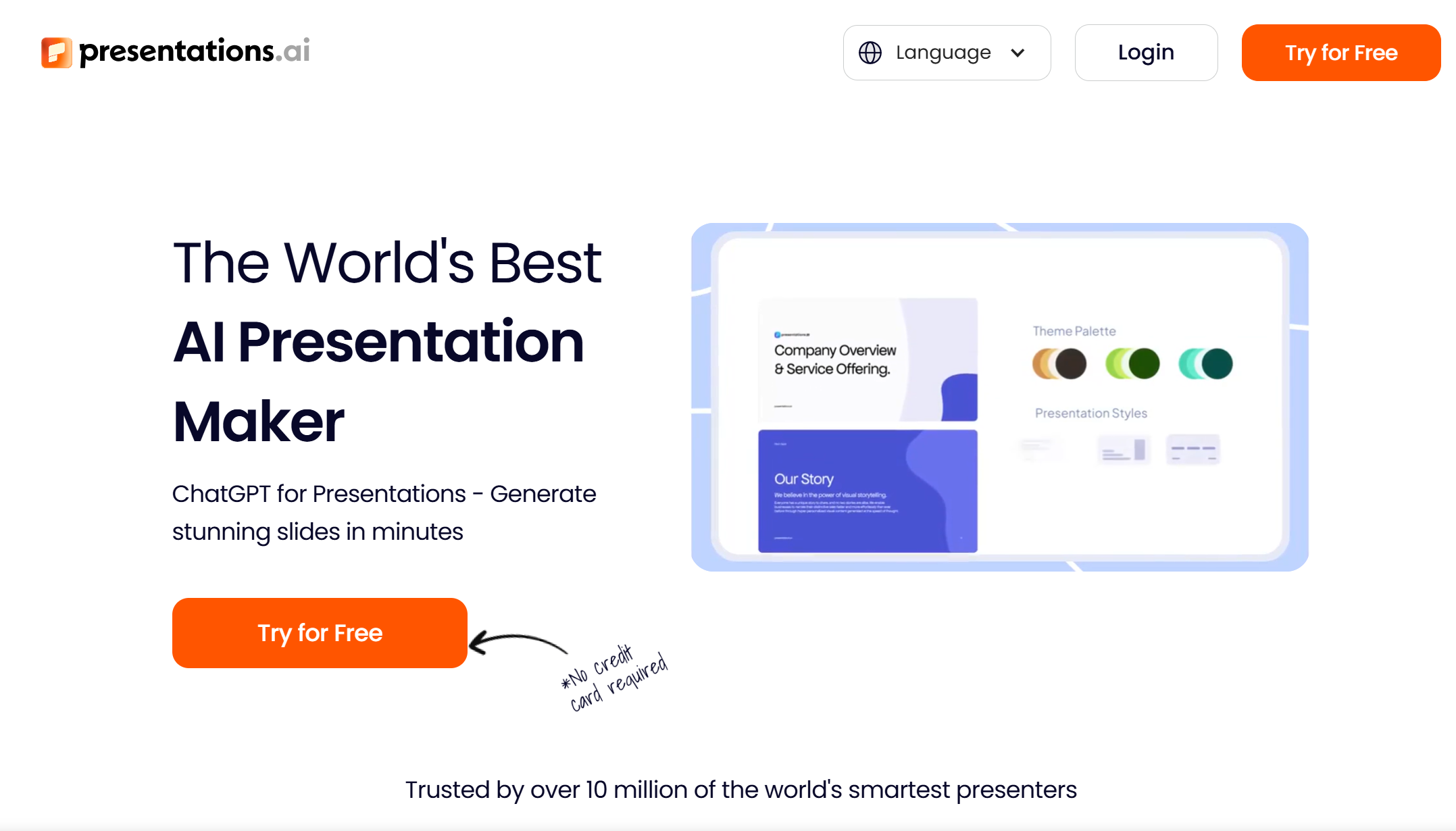Screen dimensions: 1456x831
Task: Select the green Theme Palette swatch
Action: pos(1132,363)
